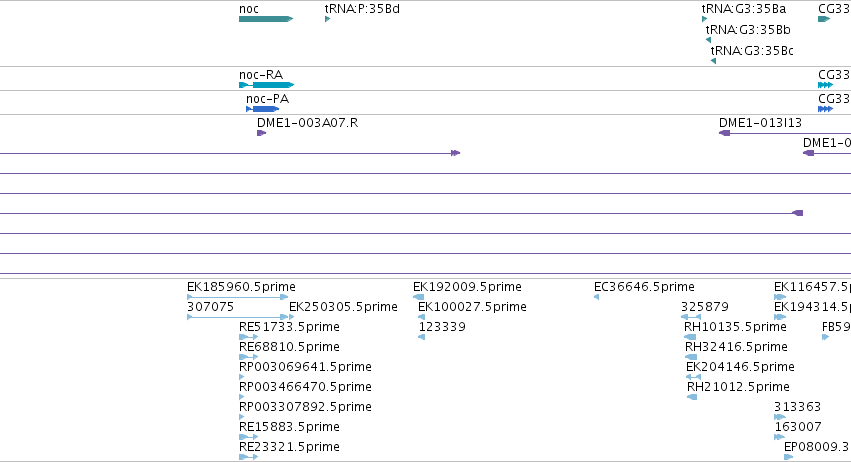Screen dimensions: 851x462
Task: Click the DME1-003A07.R purple arrow
Action: pos(262,133)
